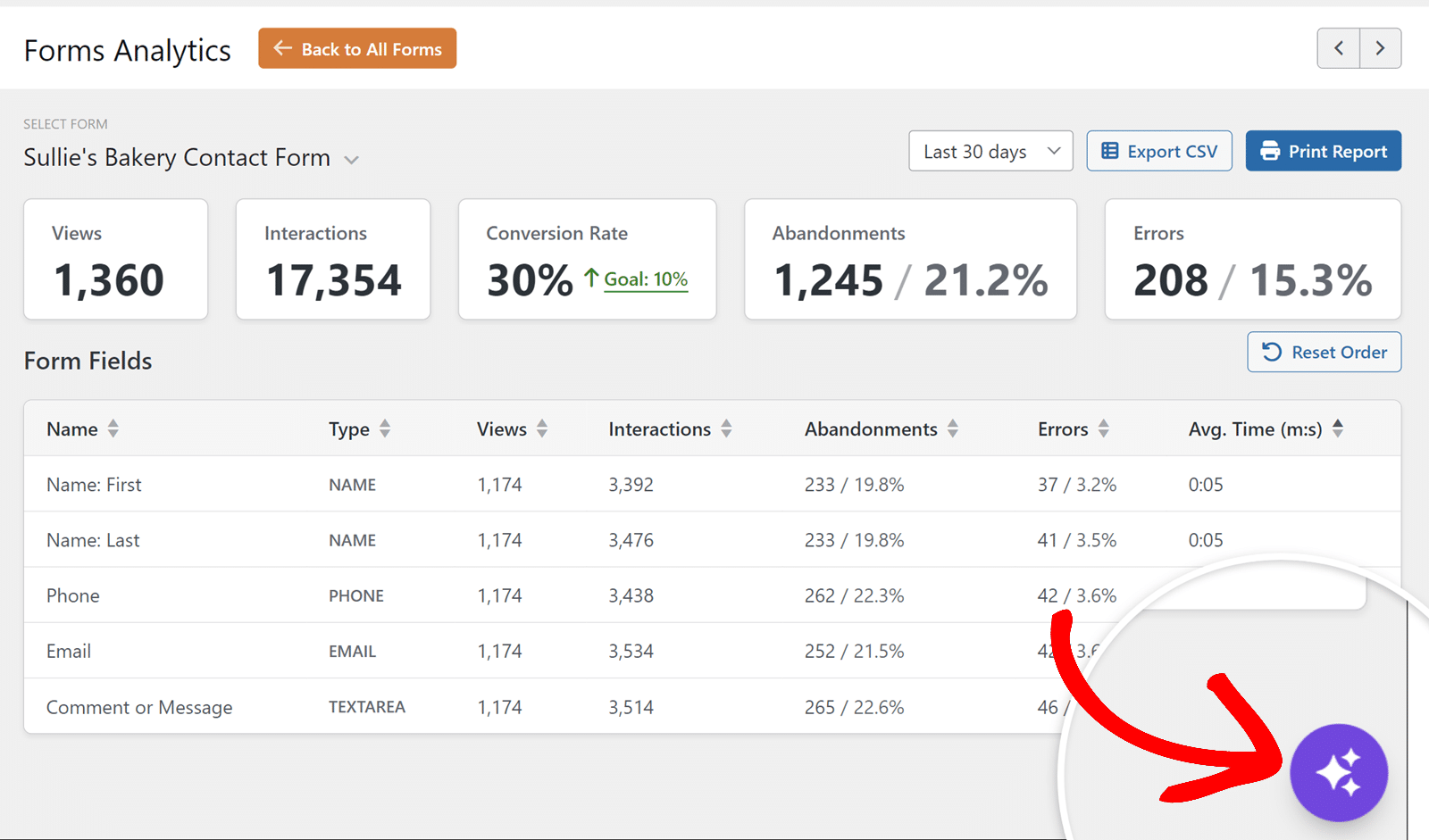This screenshot has width=1429, height=840.
Task: Click the '252 / 21.5%' abandonments value
Action: [x=854, y=651]
